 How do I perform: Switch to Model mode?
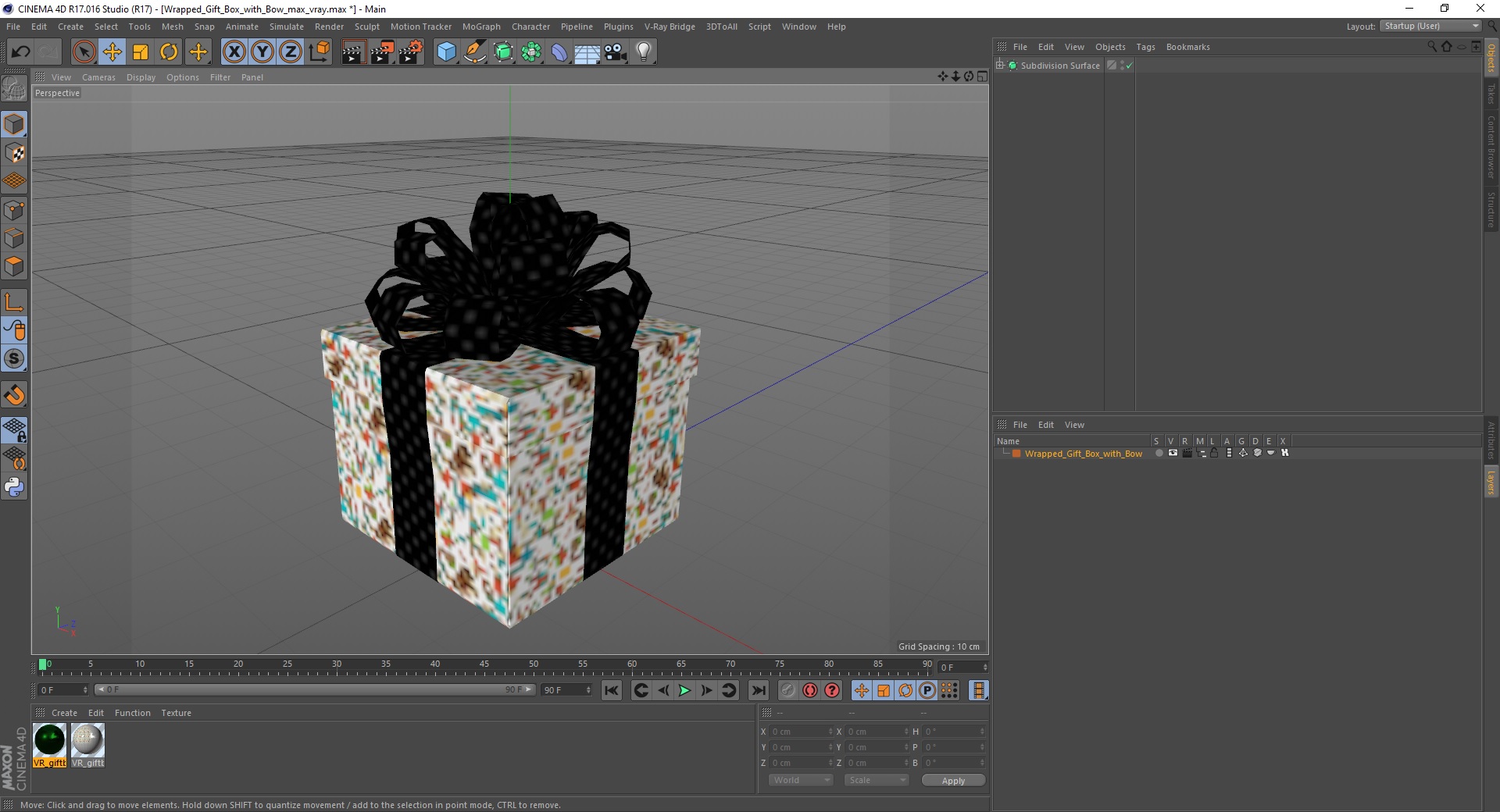pyautogui.click(x=14, y=124)
